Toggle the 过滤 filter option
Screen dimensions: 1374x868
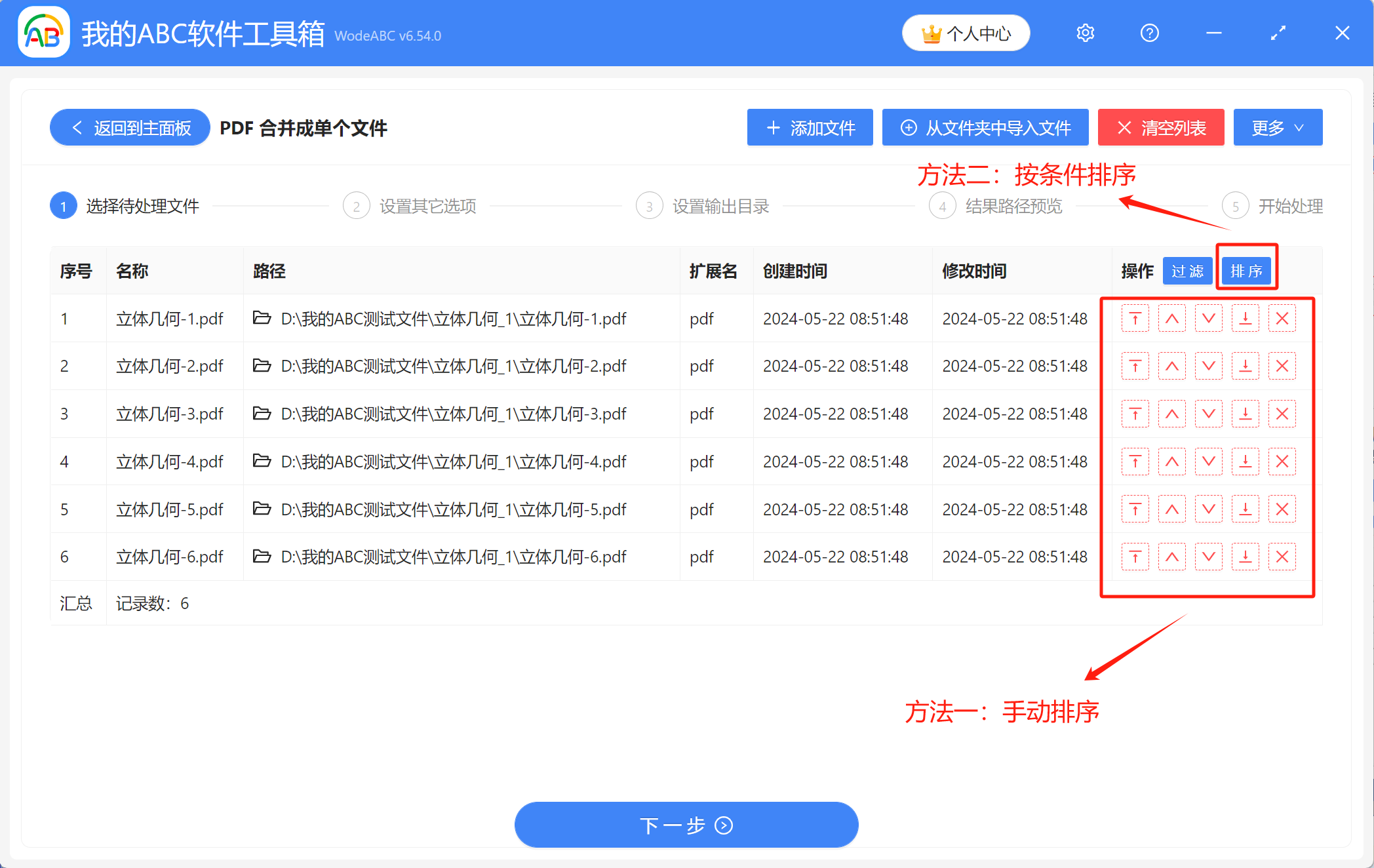tap(1187, 271)
